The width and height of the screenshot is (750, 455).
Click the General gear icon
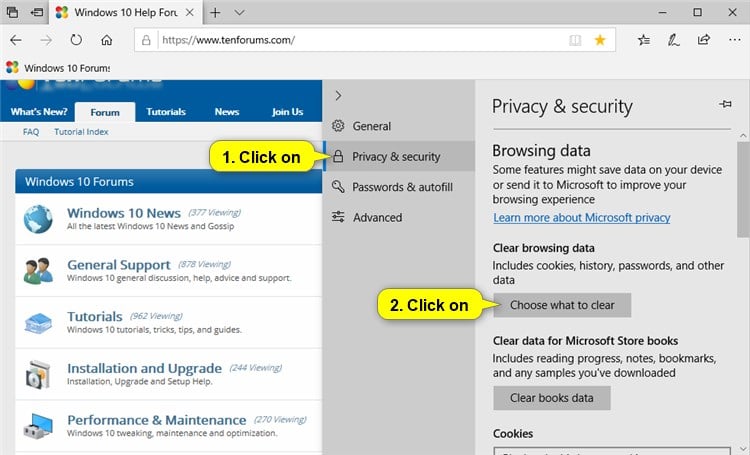click(338, 126)
